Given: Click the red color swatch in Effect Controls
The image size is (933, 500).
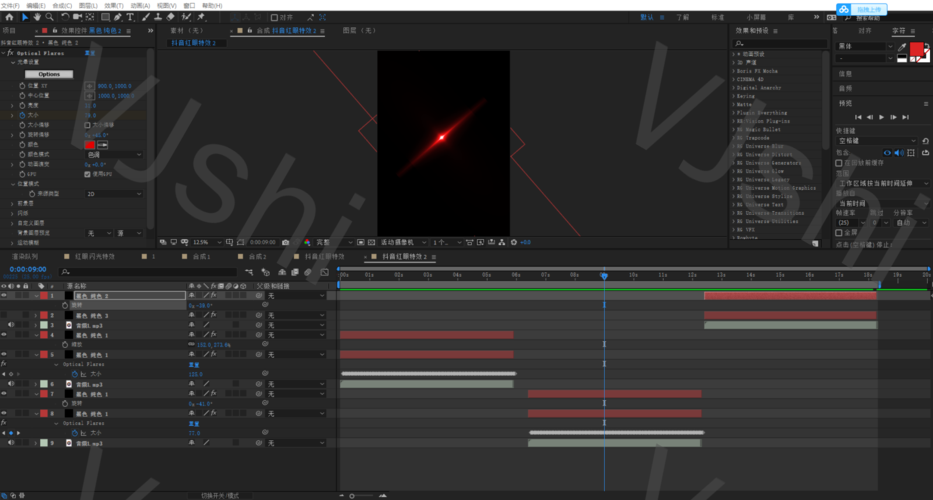Looking at the screenshot, I should [90, 145].
